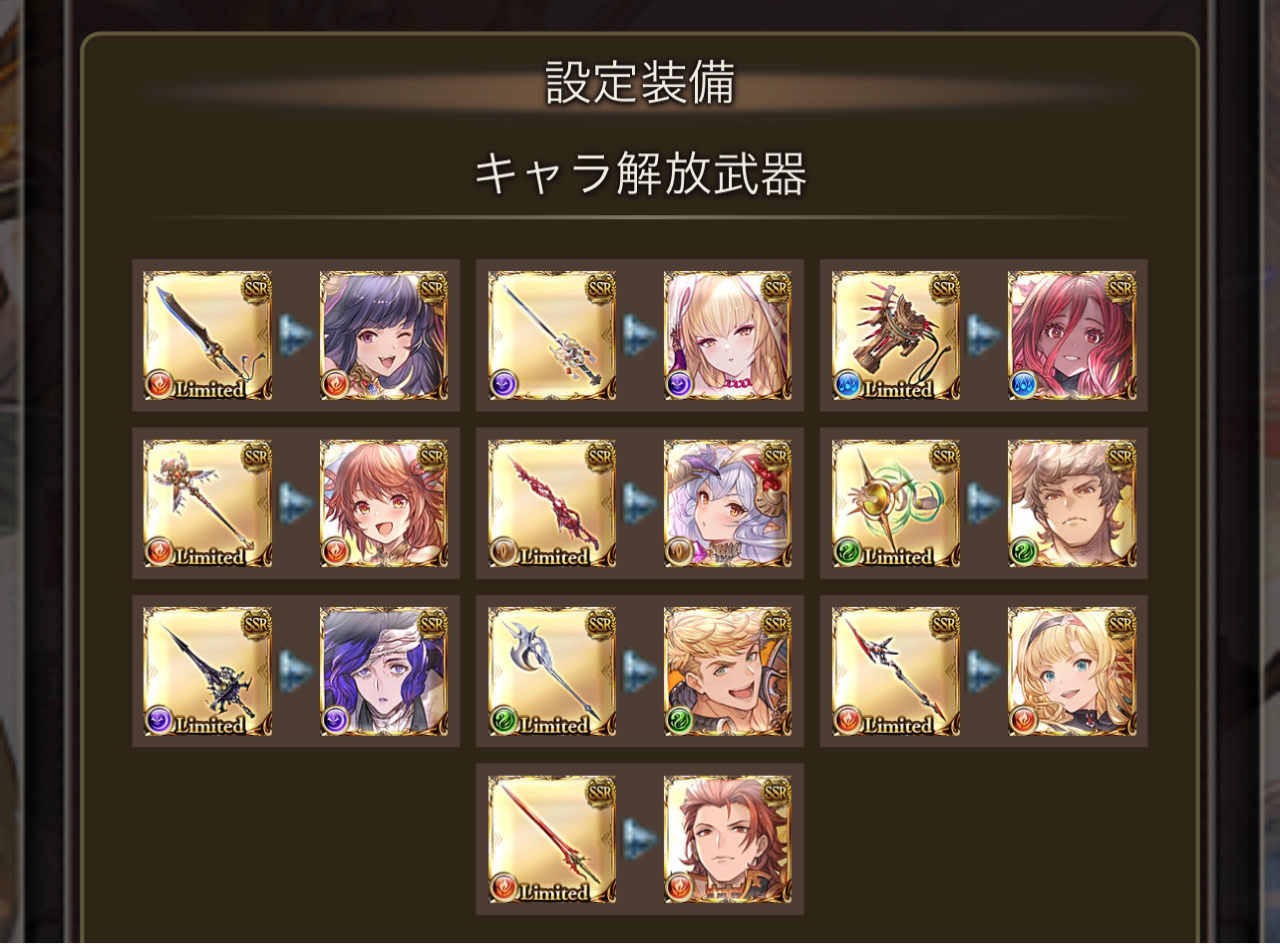
Task: Open the blond grinning wind man portrait
Action: tap(728, 672)
